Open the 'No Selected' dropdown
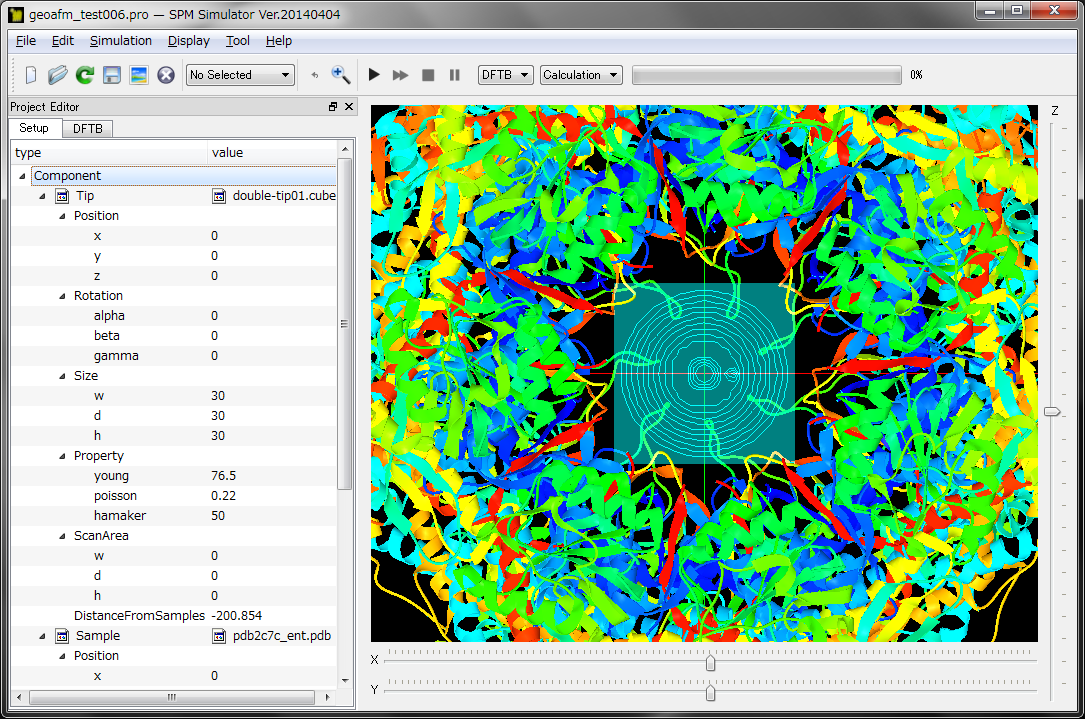Viewport: 1085px width, 719px height. (x=240, y=75)
